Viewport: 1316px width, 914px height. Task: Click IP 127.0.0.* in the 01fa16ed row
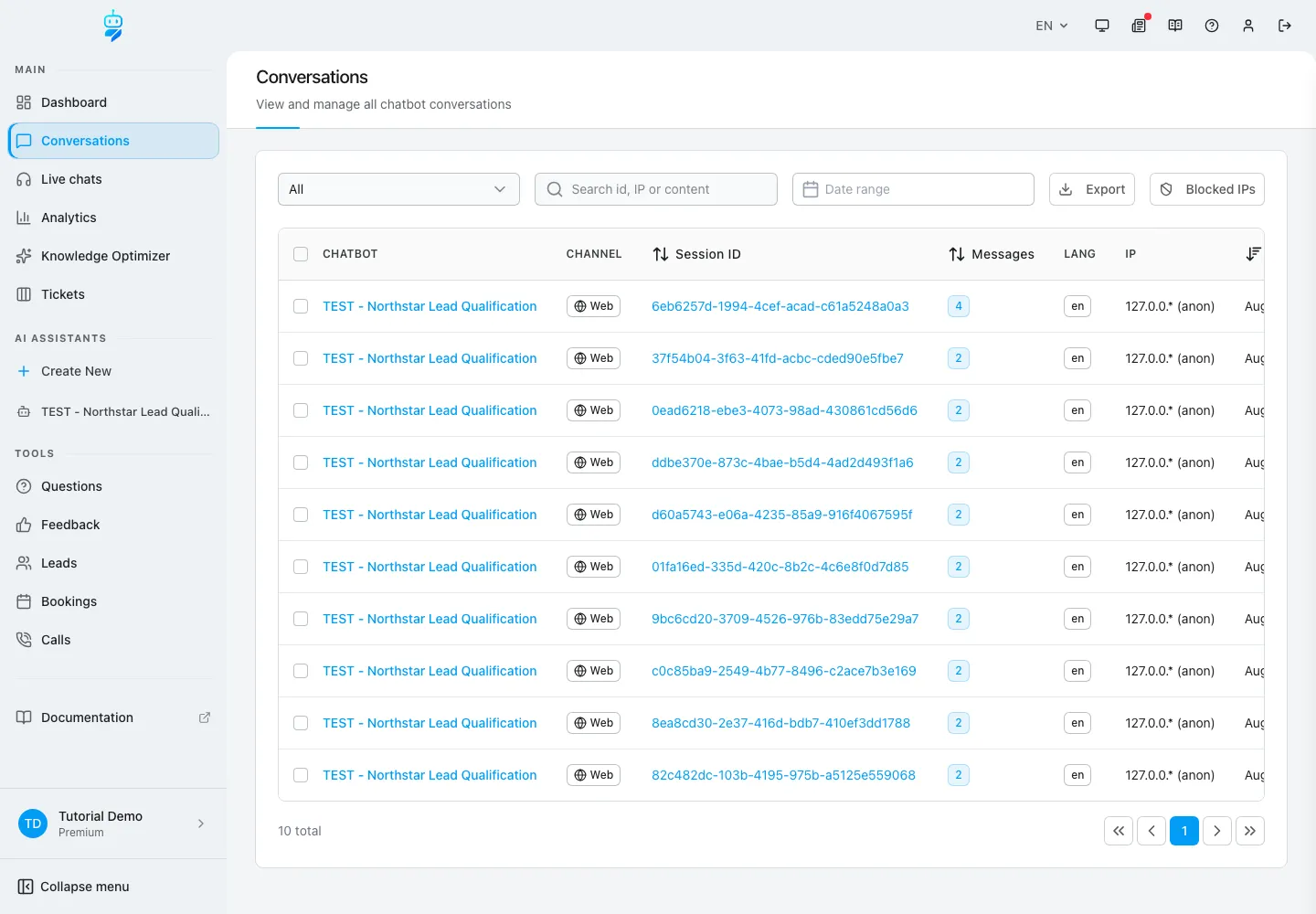click(x=1170, y=567)
